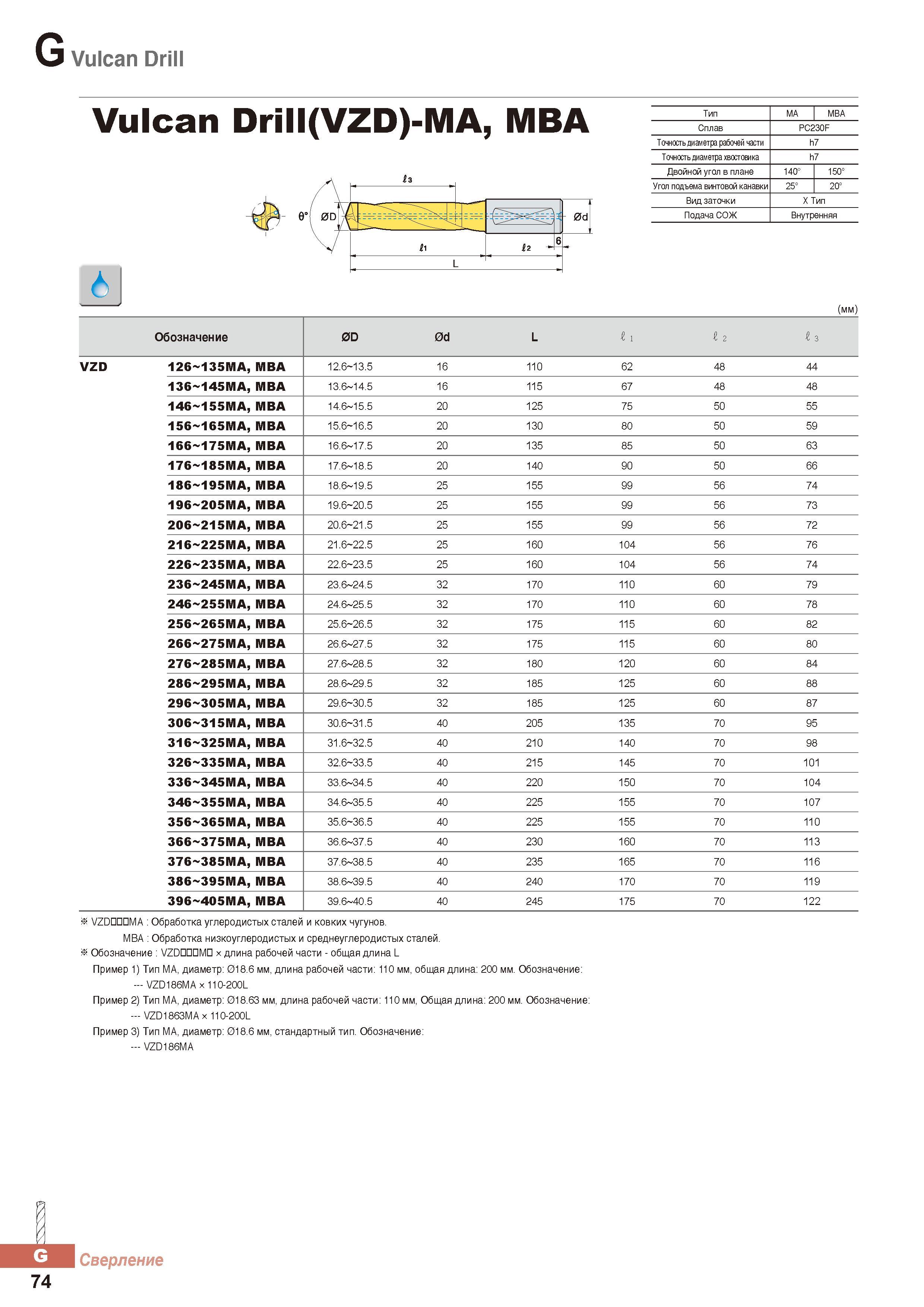
Task: Click diameter range '39.6~40.5'
Action: coord(350,901)
